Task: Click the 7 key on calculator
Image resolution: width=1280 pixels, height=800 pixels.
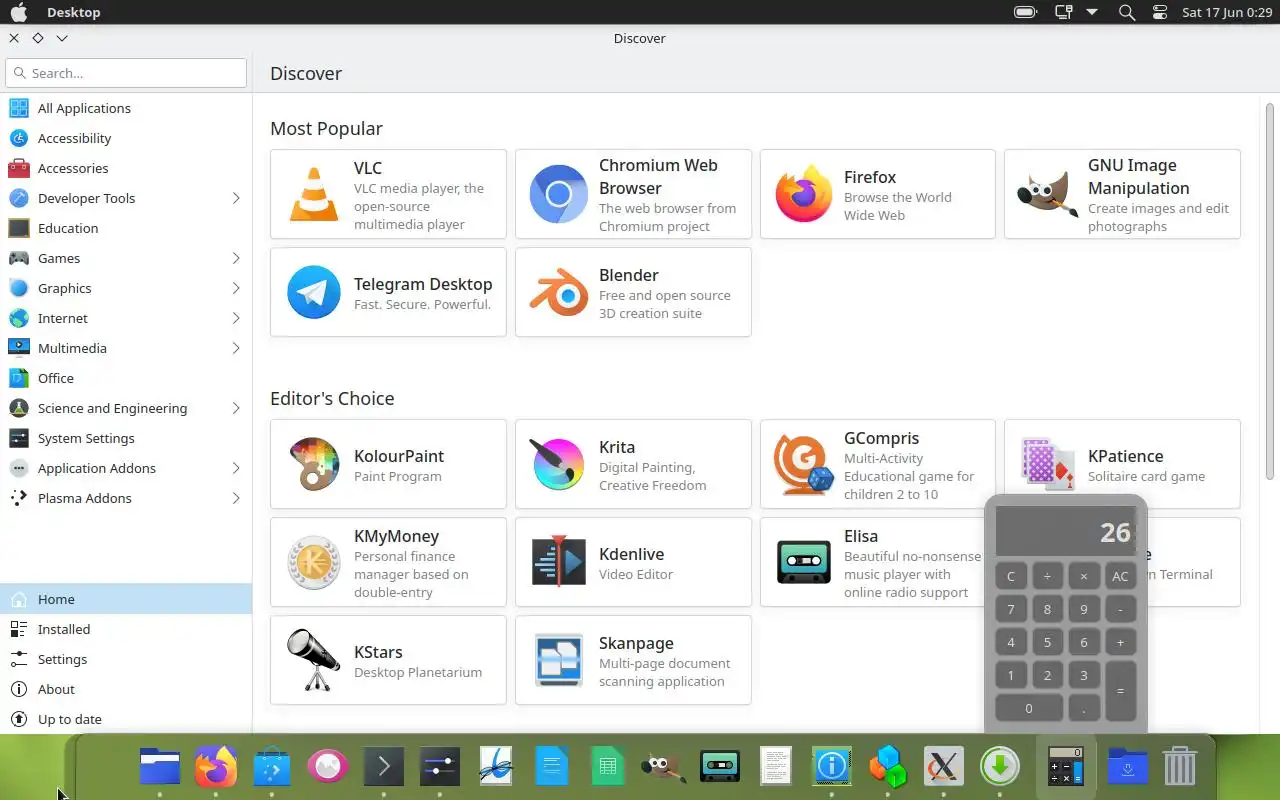Action: 1011,609
